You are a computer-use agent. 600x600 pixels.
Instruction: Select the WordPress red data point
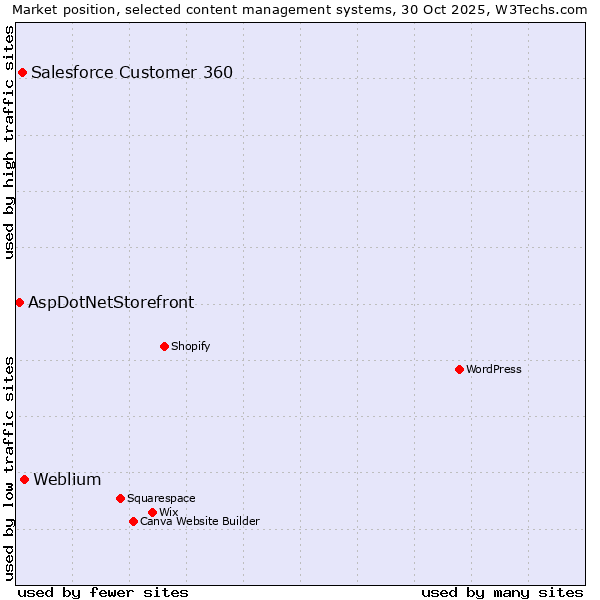click(x=459, y=369)
